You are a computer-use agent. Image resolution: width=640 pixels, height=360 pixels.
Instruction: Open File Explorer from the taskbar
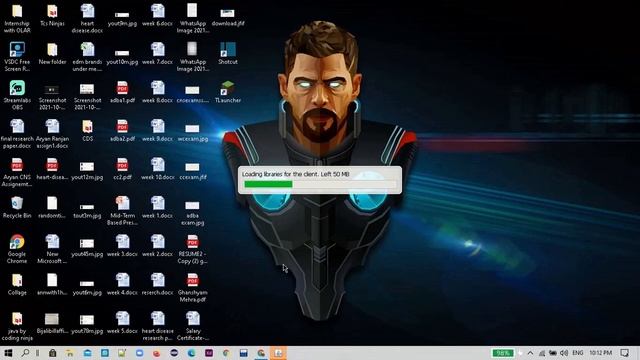click(70, 353)
